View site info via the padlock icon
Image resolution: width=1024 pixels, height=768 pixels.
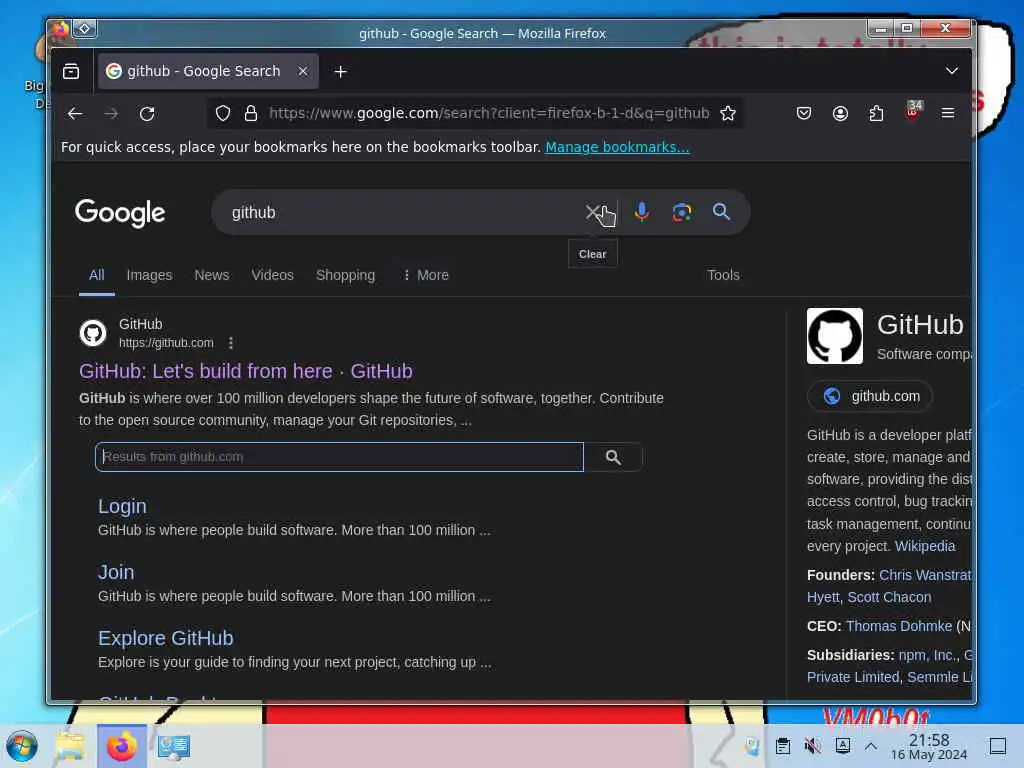(251, 114)
